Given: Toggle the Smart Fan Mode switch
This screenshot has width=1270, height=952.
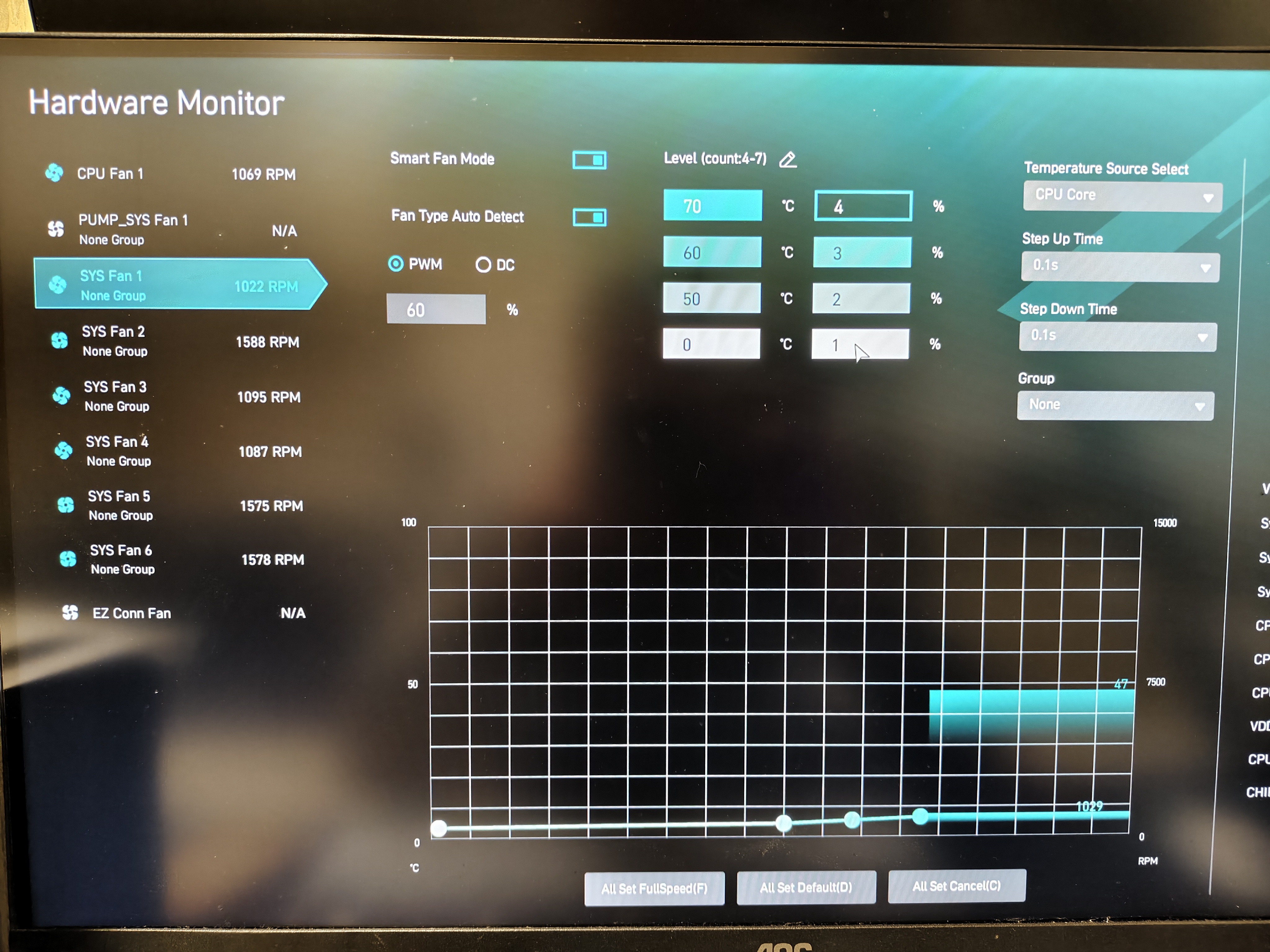Looking at the screenshot, I should 589,160.
